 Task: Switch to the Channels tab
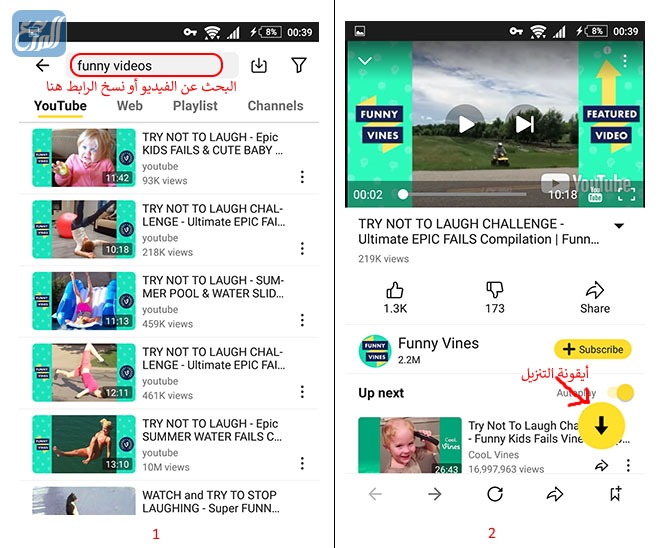tap(275, 105)
